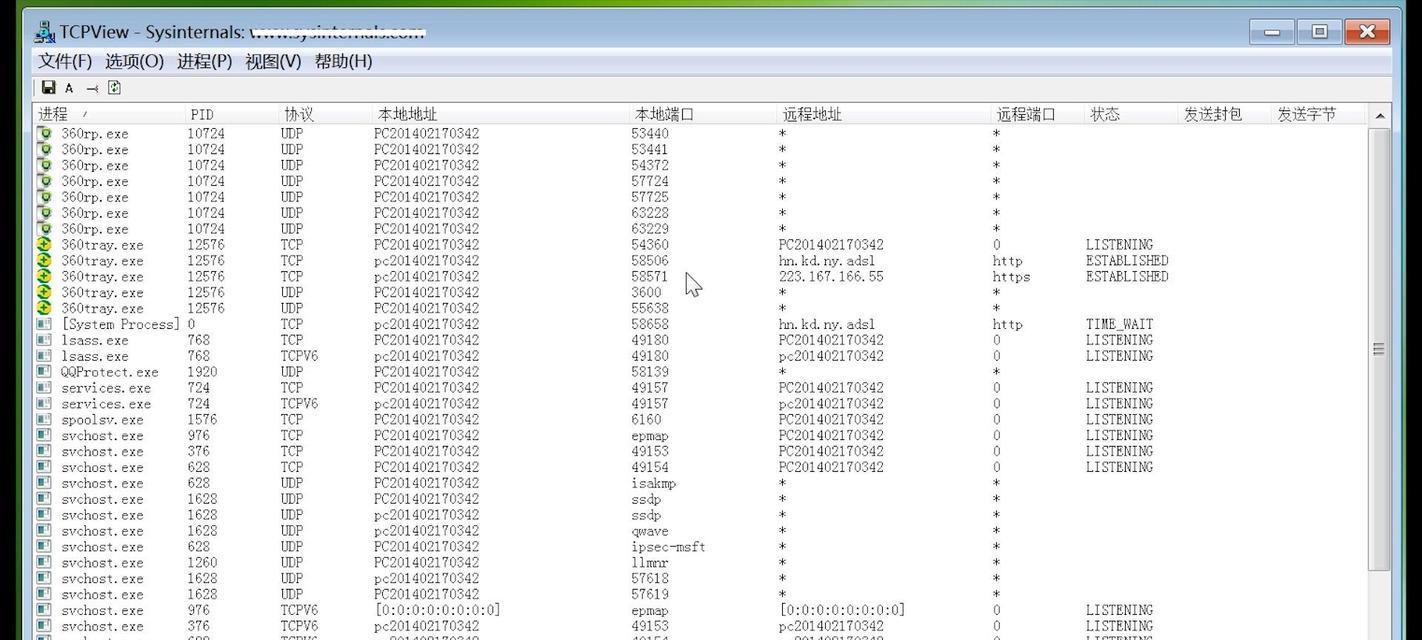This screenshot has height=640, width=1422.
Task: Select the https remote port cell
Action: (1011, 277)
